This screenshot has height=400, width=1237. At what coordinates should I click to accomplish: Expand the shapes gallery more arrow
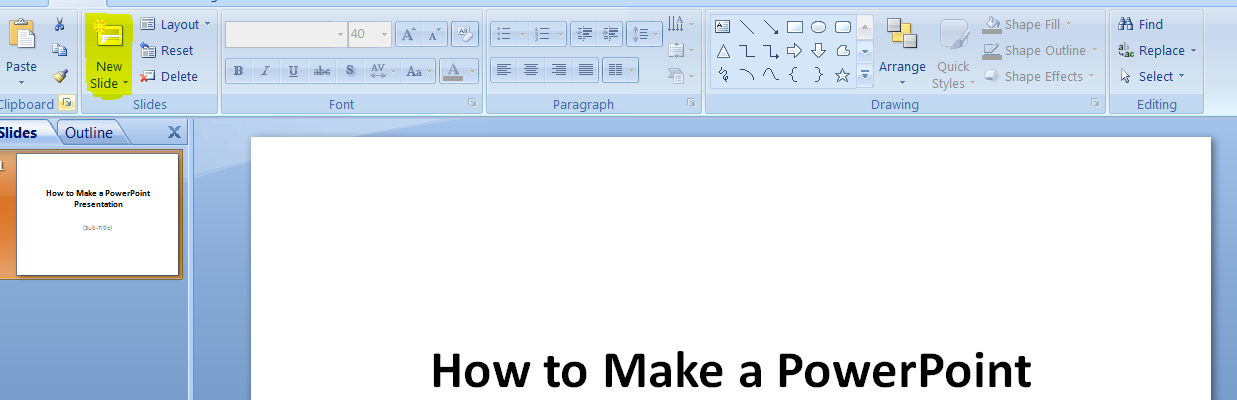865,74
